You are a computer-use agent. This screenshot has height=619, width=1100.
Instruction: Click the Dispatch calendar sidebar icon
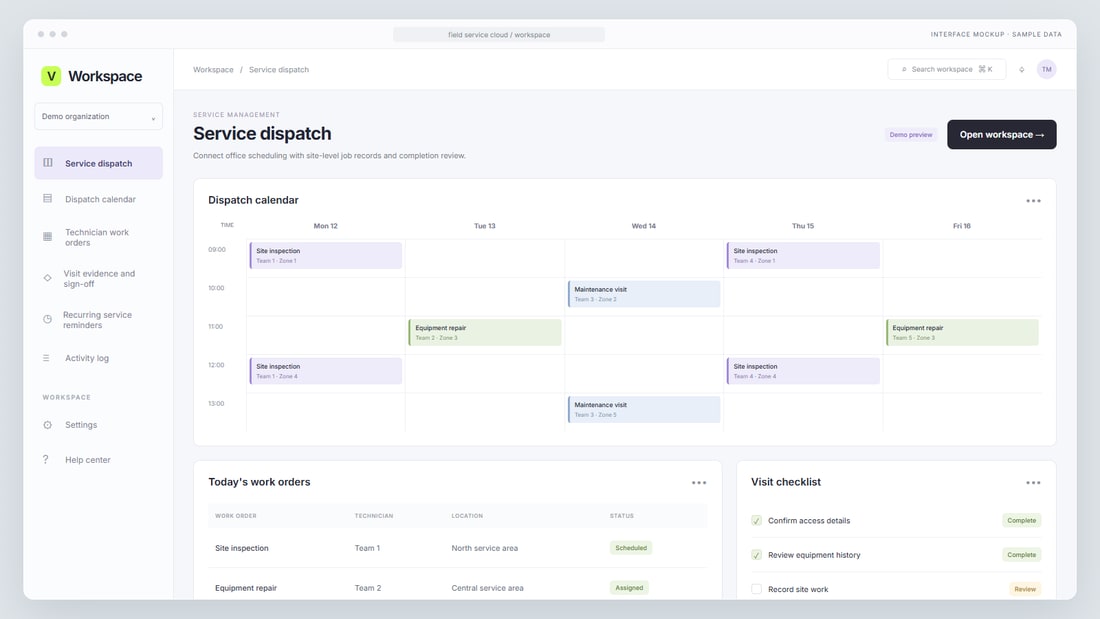point(48,199)
